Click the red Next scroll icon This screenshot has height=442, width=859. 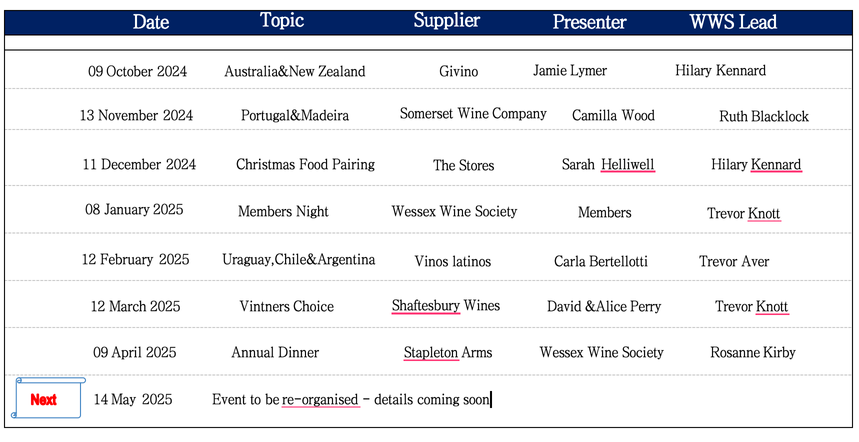(x=48, y=398)
